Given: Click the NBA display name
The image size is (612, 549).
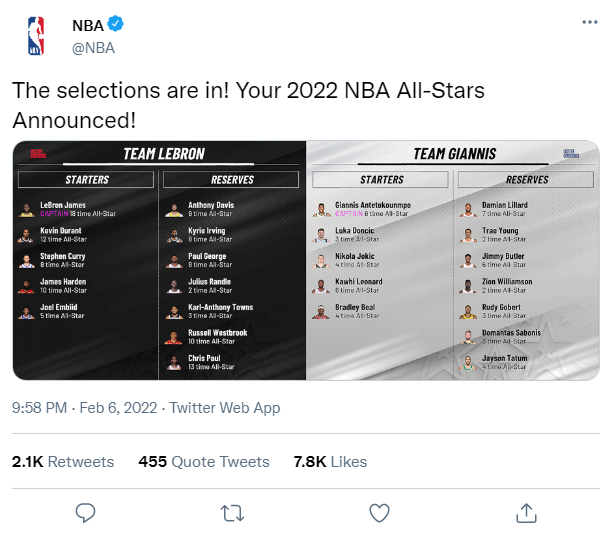Looking at the screenshot, I should click(88, 25).
